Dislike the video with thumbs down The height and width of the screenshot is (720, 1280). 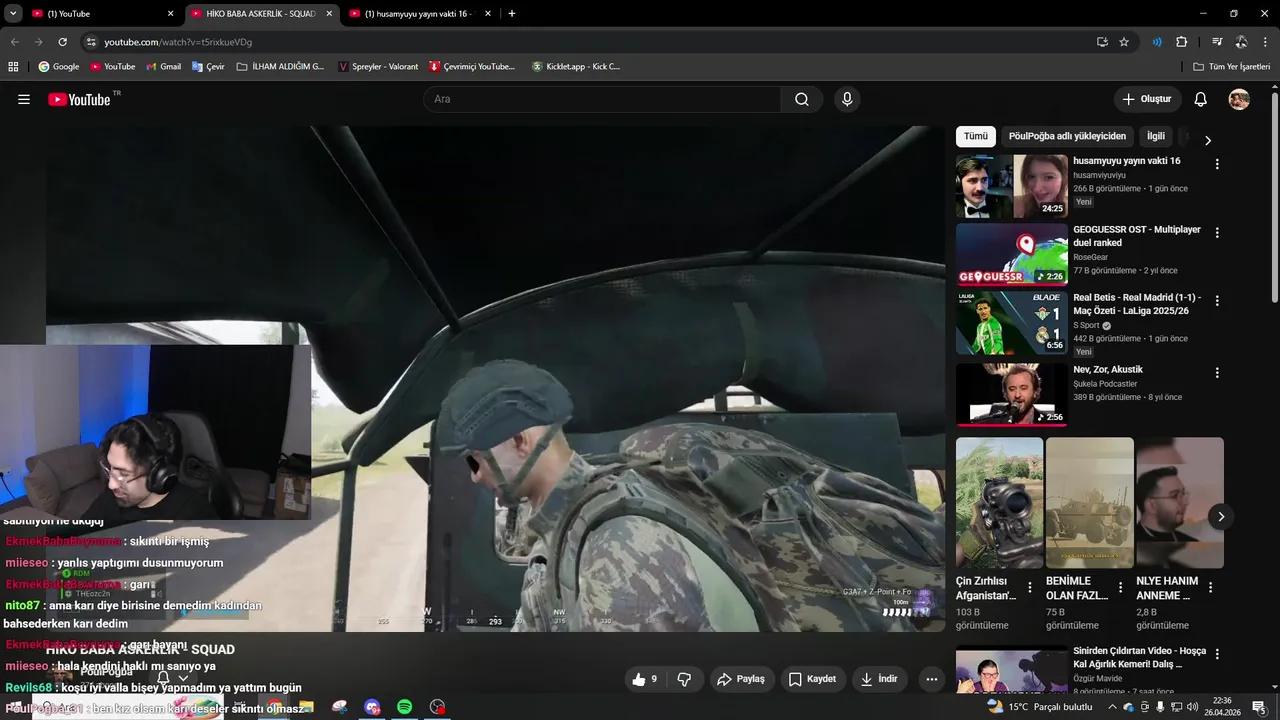point(685,679)
